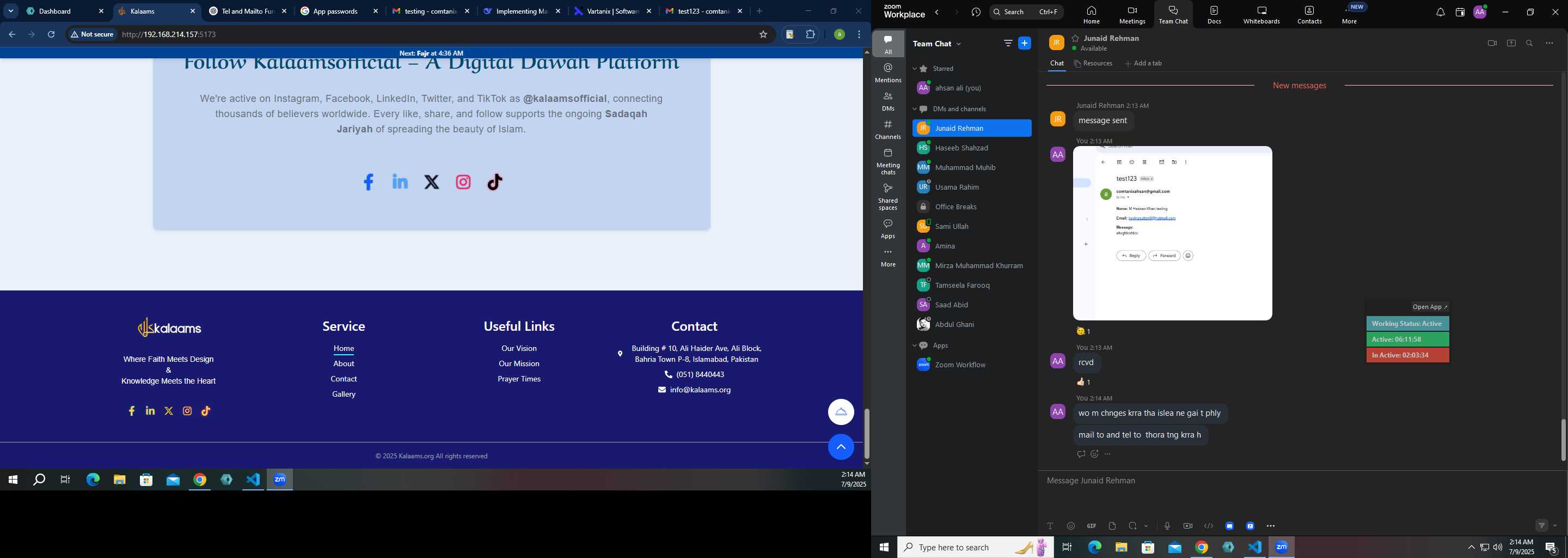Open Office Breaks channel
This screenshot has width=1568, height=558.
(x=971, y=207)
